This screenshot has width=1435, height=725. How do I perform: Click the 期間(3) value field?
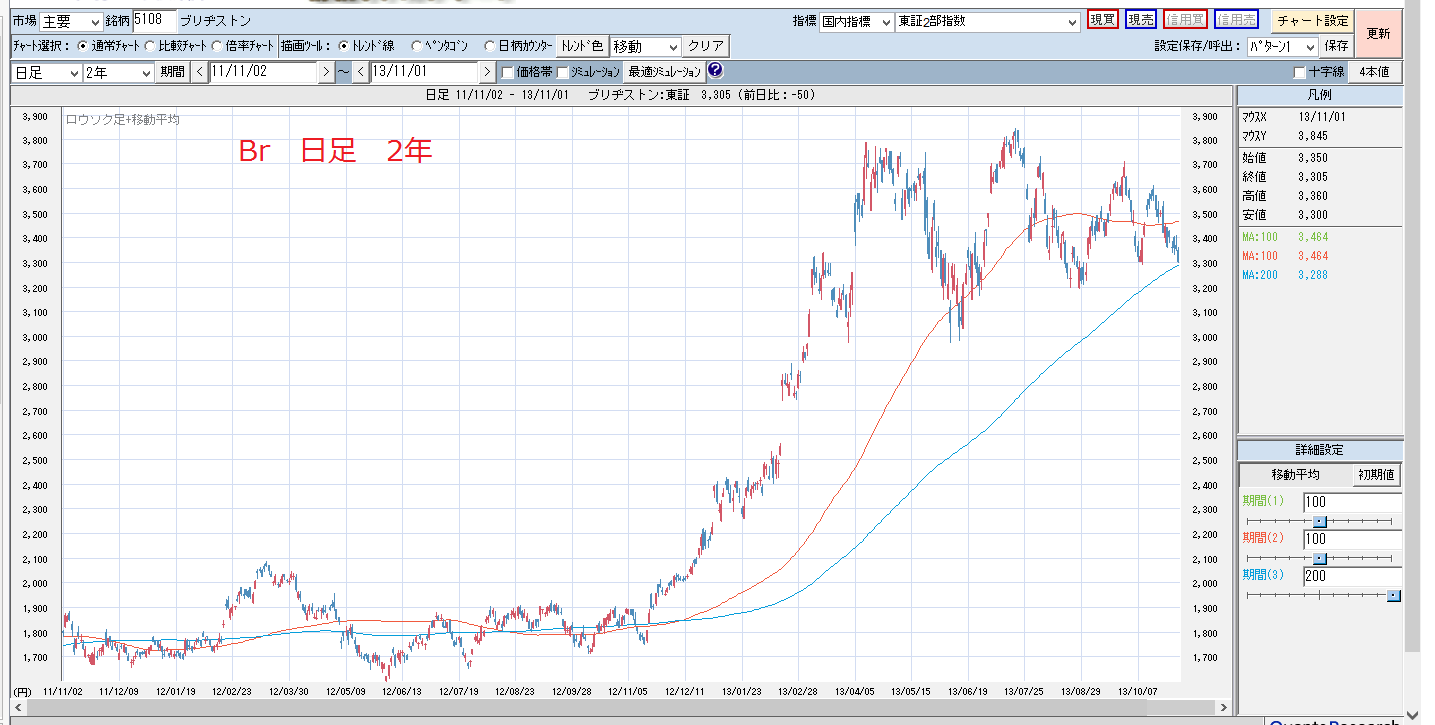1352,576
